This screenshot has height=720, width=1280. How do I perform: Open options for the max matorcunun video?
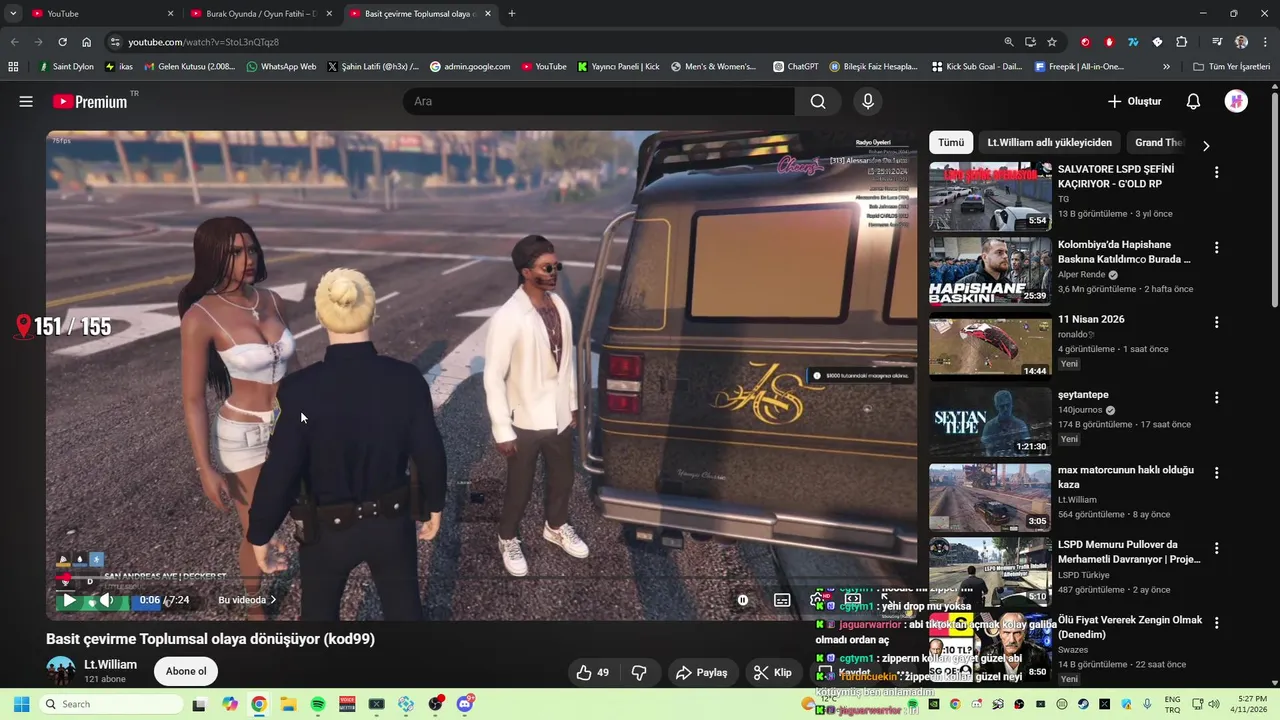click(x=1216, y=472)
